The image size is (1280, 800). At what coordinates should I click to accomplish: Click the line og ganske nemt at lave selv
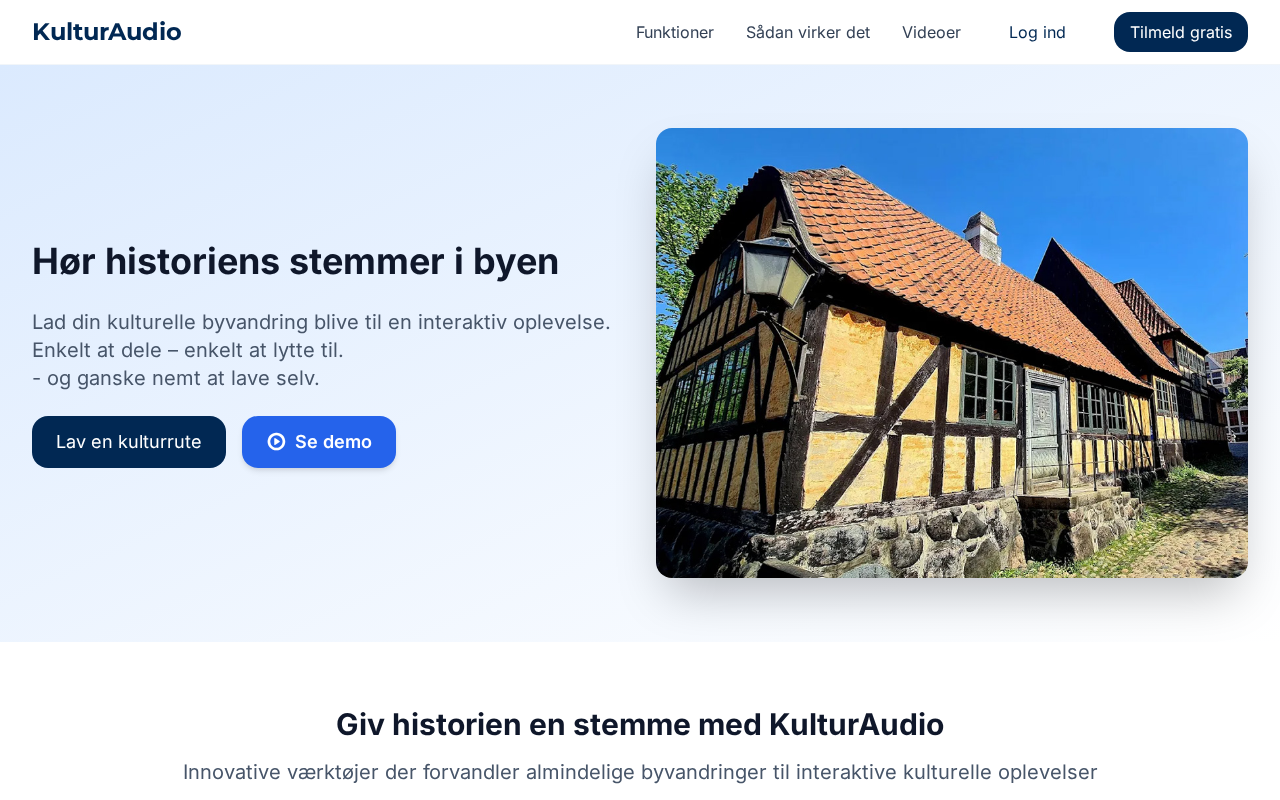[x=176, y=378]
